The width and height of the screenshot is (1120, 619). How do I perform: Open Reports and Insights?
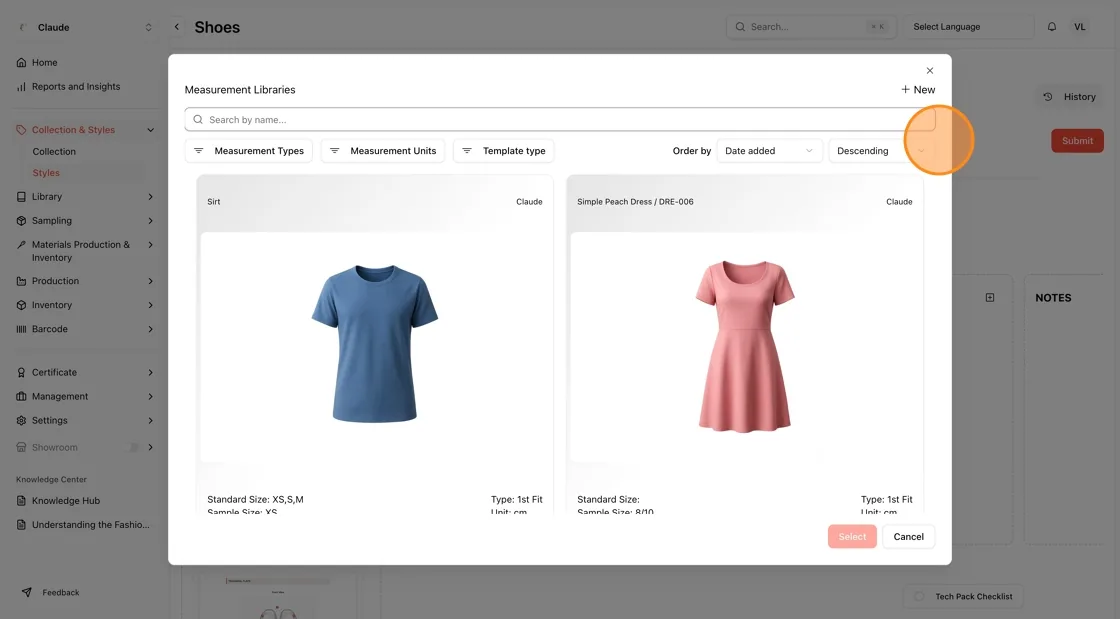click(69, 87)
